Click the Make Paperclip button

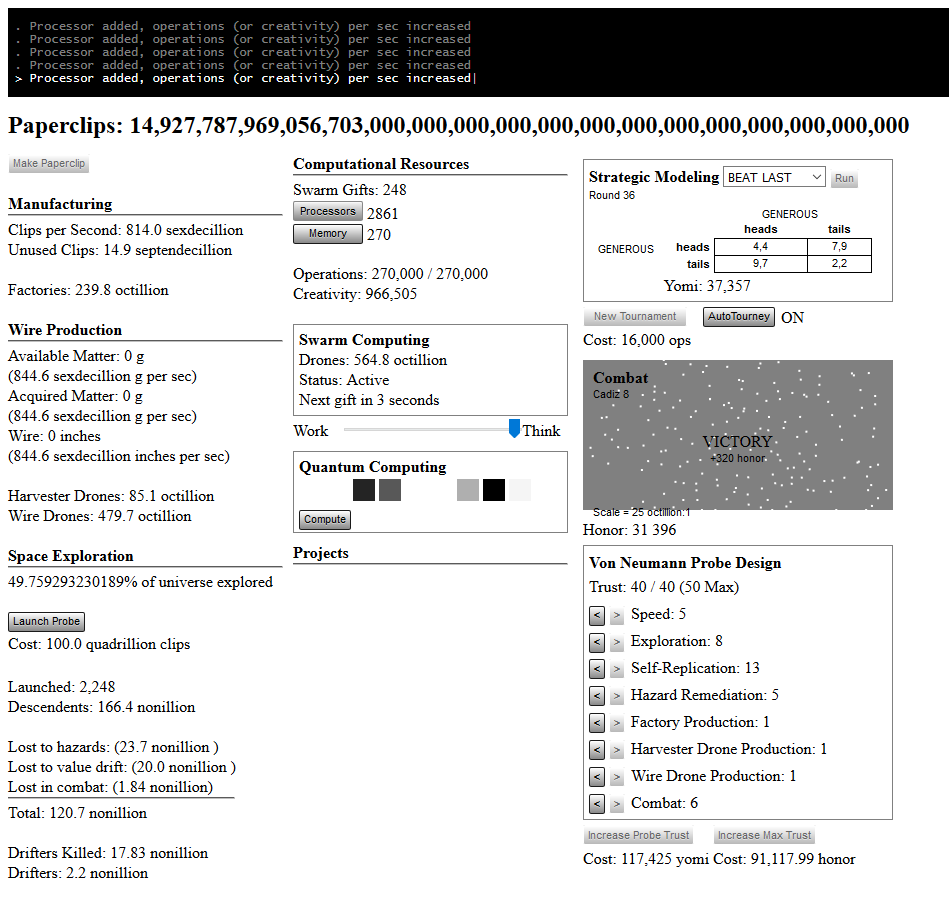(49, 163)
